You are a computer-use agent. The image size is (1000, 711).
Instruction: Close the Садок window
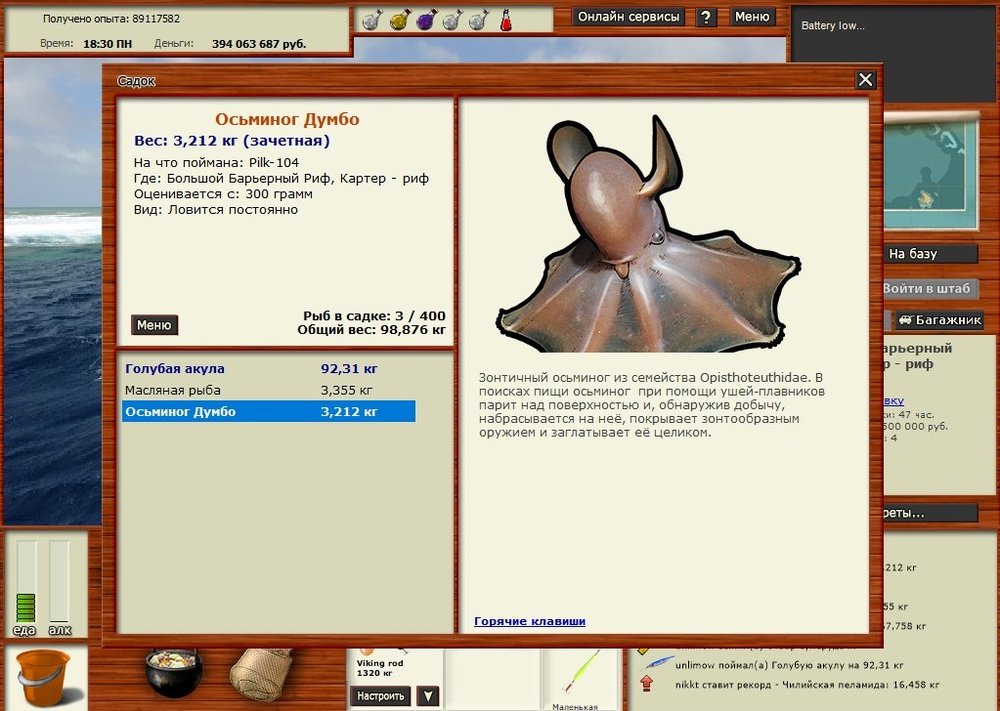click(866, 80)
